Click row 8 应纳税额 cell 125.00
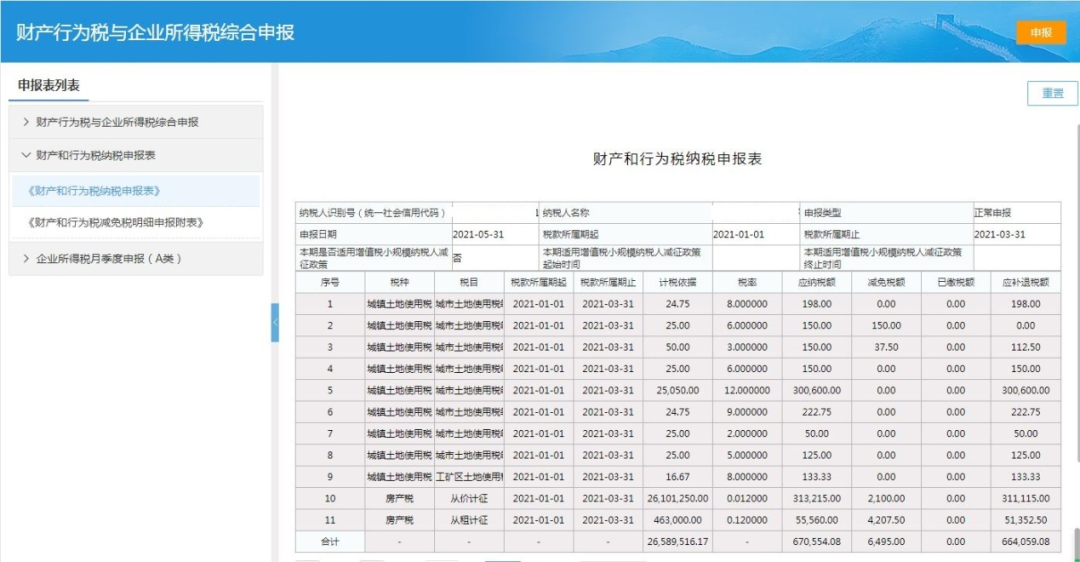The width and height of the screenshot is (1080, 562). pos(817,455)
